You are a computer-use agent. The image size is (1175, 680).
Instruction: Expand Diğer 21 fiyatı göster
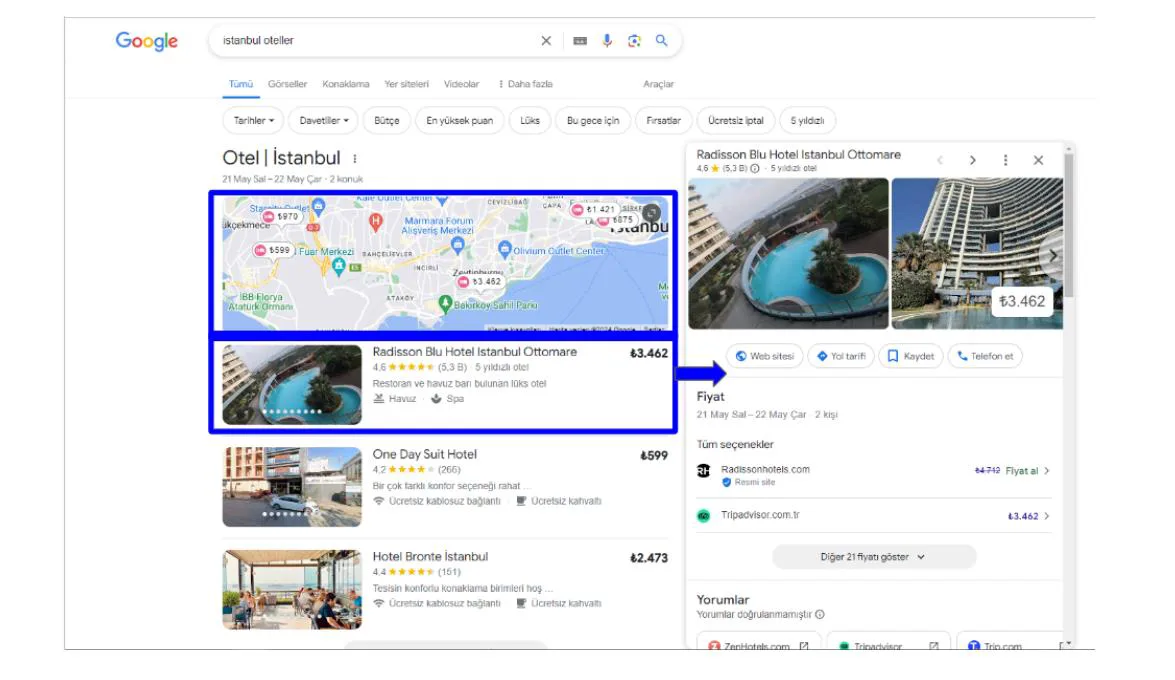(x=874, y=557)
